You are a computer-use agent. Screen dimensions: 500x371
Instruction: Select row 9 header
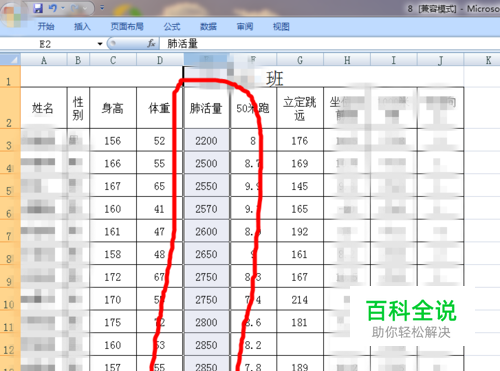tap(10, 276)
